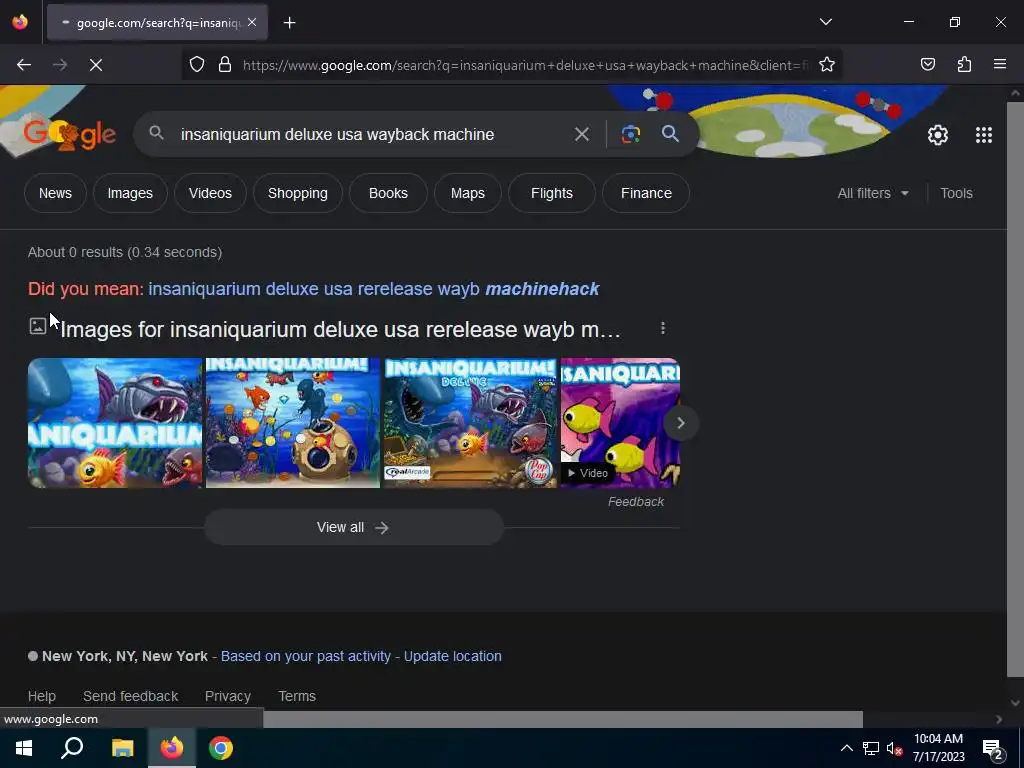Show next images with the arrow

[680, 423]
